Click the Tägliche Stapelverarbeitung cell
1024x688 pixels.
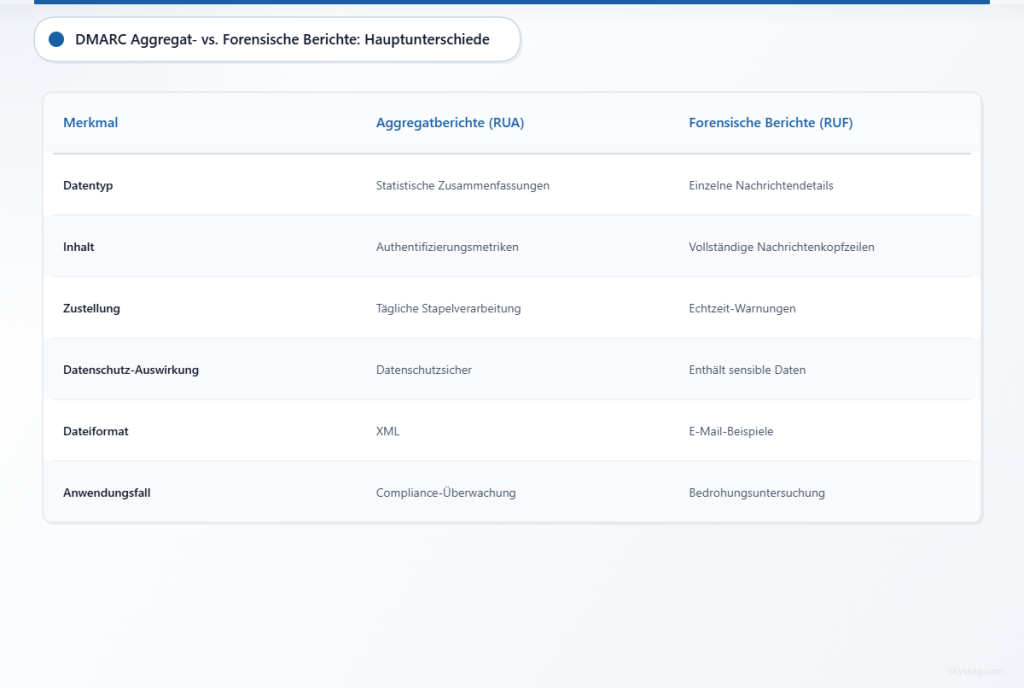[x=448, y=308]
